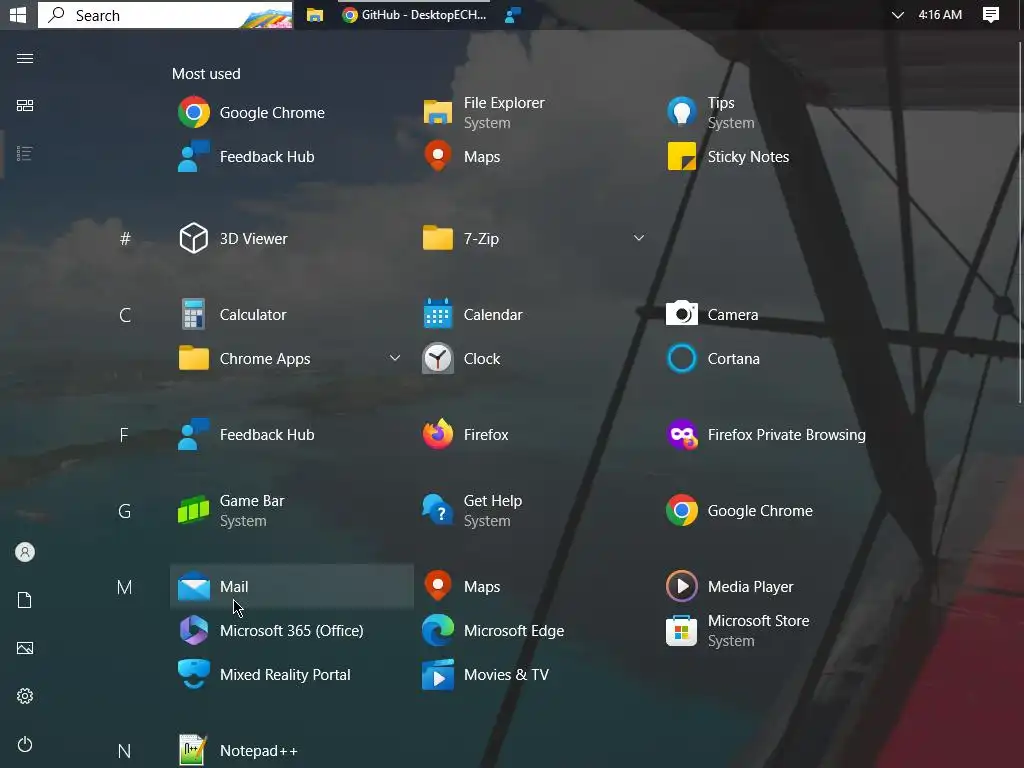Open Firefox Private Browsing
1024x768 pixels.
pyautogui.click(x=779, y=435)
